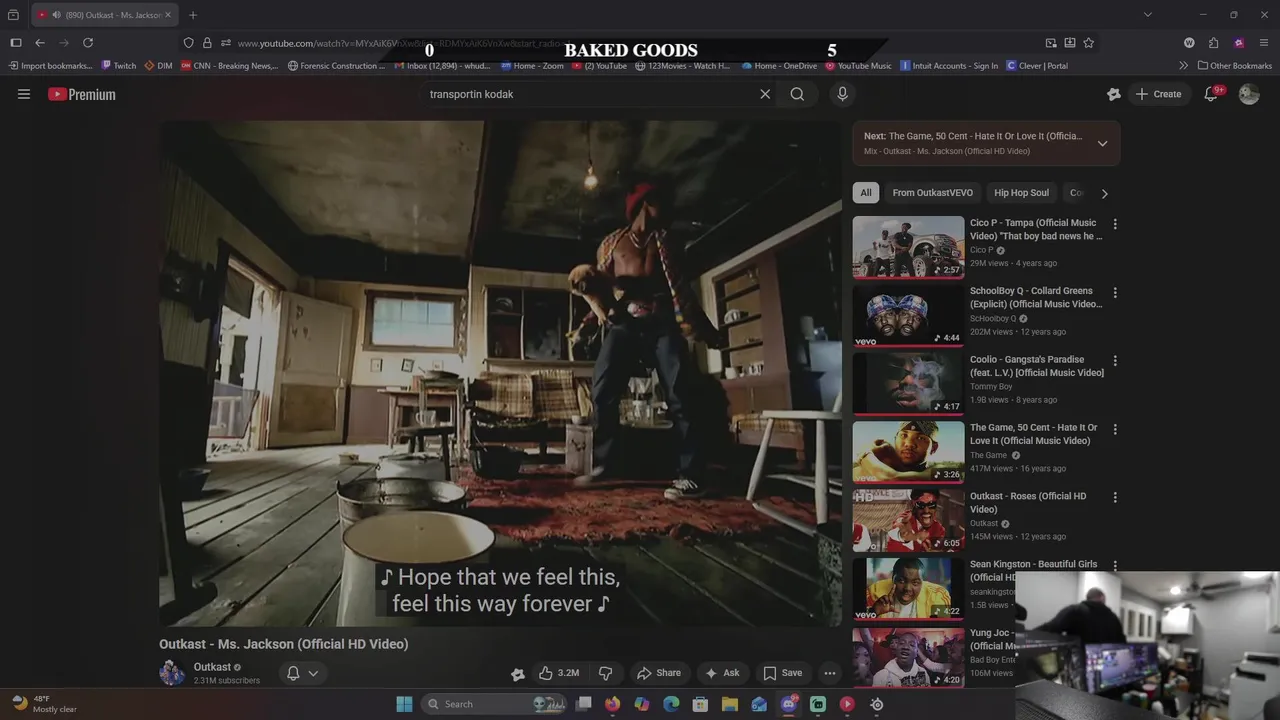
Task: Open the Twitch bookmark
Action: click(119, 66)
